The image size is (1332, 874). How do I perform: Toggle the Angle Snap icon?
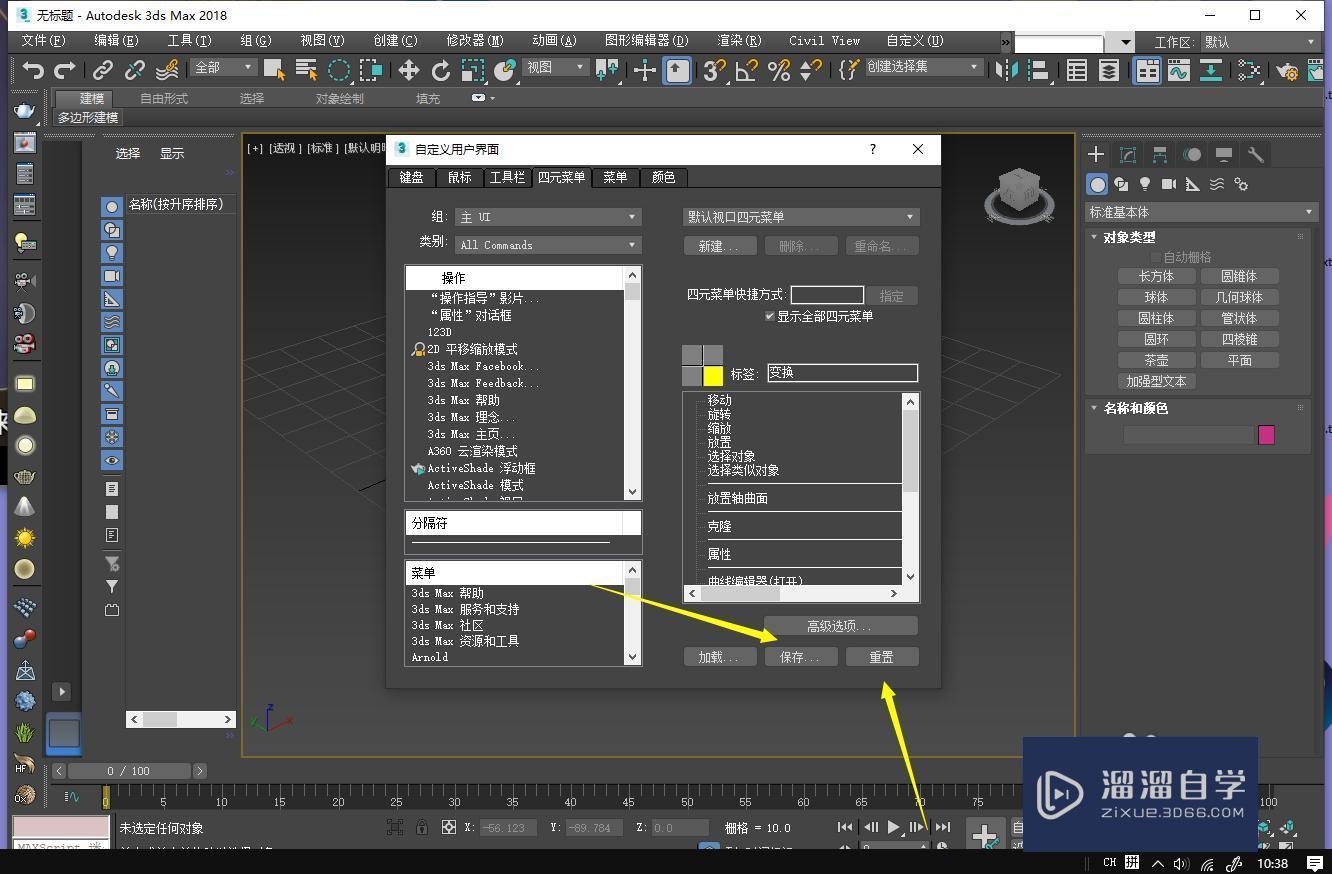[x=746, y=69]
